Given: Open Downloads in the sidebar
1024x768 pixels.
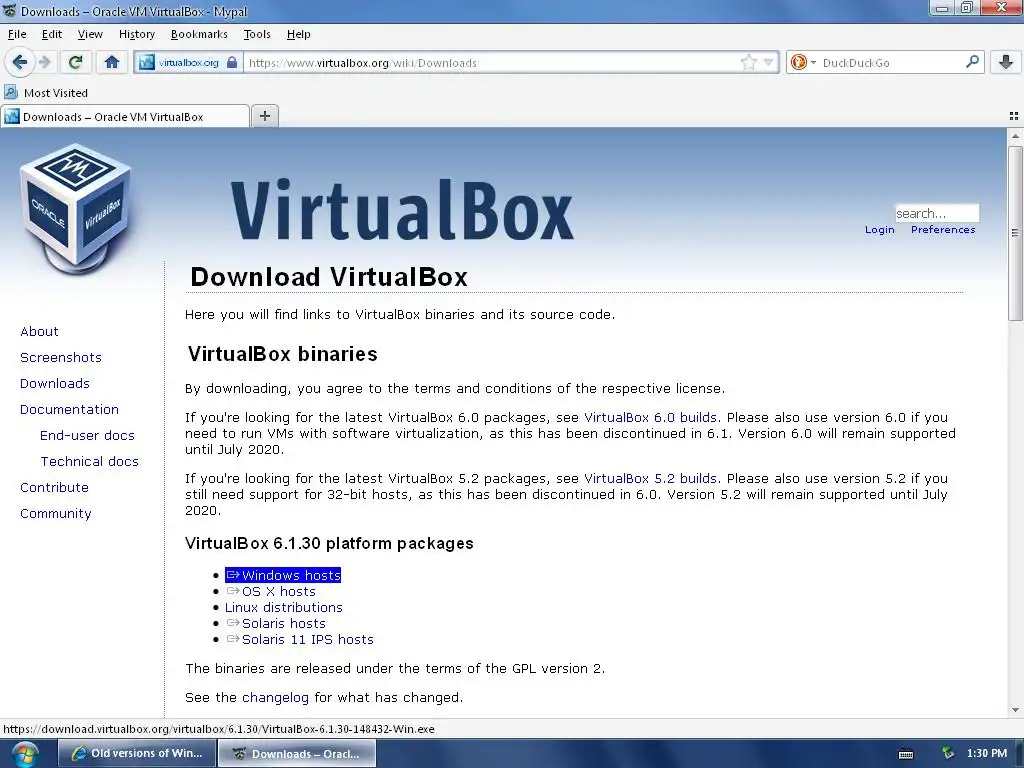Looking at the screenshot, I should click(x=55, y=383).
